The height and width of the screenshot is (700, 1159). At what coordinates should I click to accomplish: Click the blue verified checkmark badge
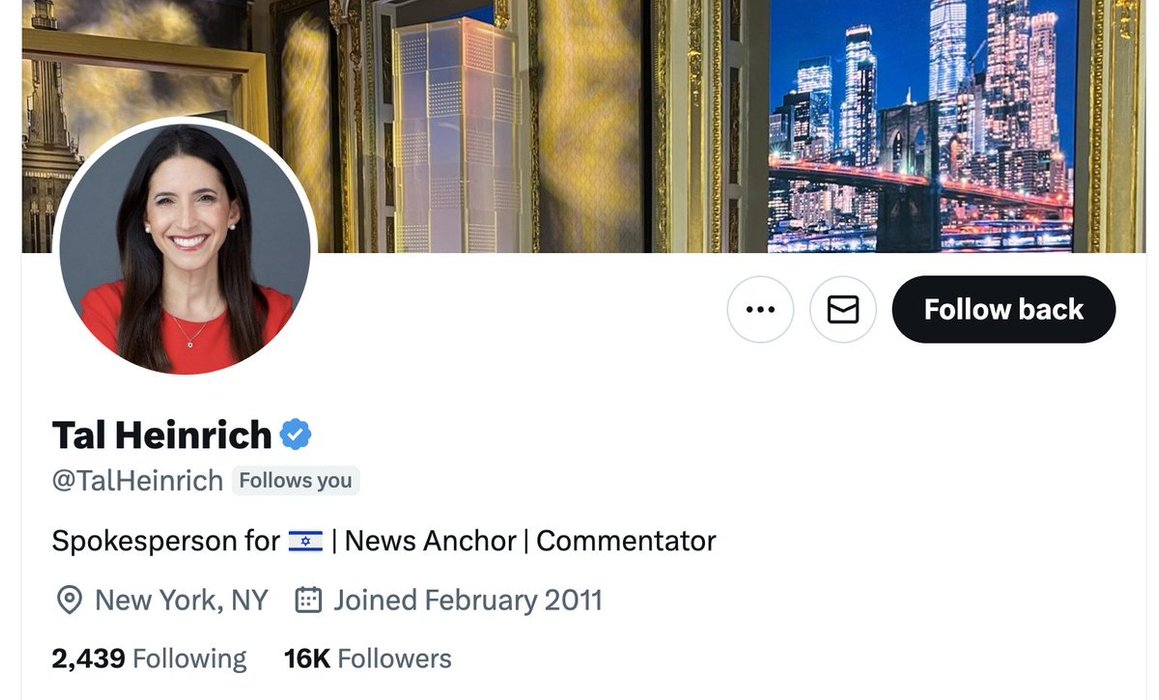coord(296,435)
